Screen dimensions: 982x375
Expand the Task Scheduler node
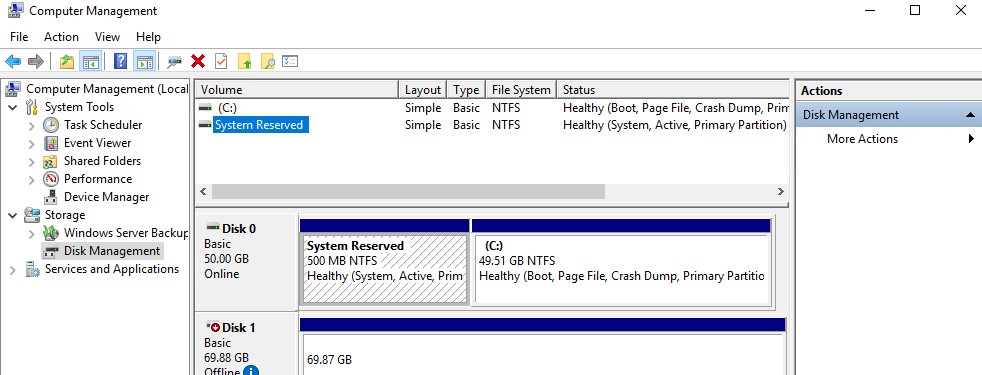(x=31, y=126)
